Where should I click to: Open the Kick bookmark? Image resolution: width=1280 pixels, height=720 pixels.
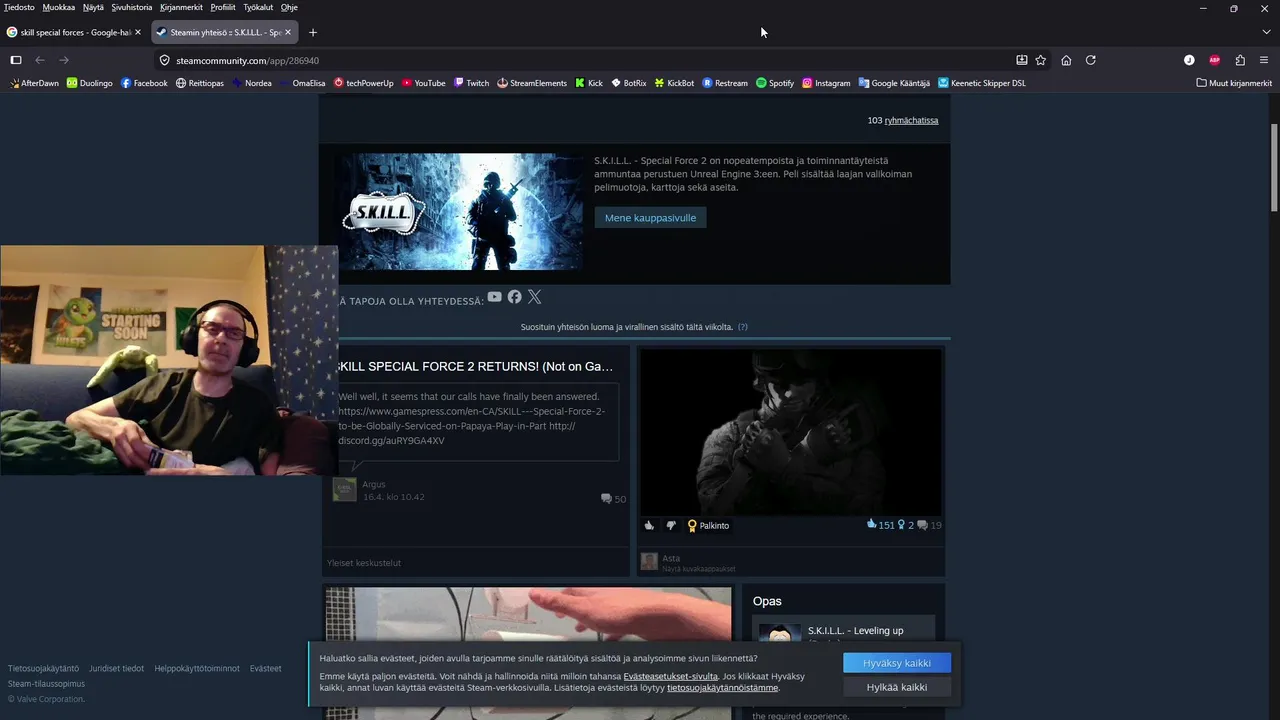tap(589, 83)
